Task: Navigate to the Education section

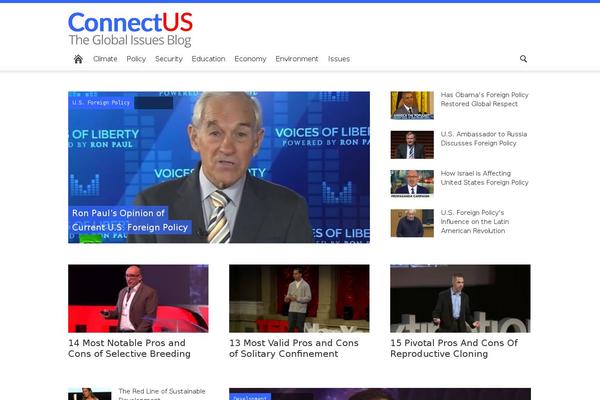Action: [208, 59]
